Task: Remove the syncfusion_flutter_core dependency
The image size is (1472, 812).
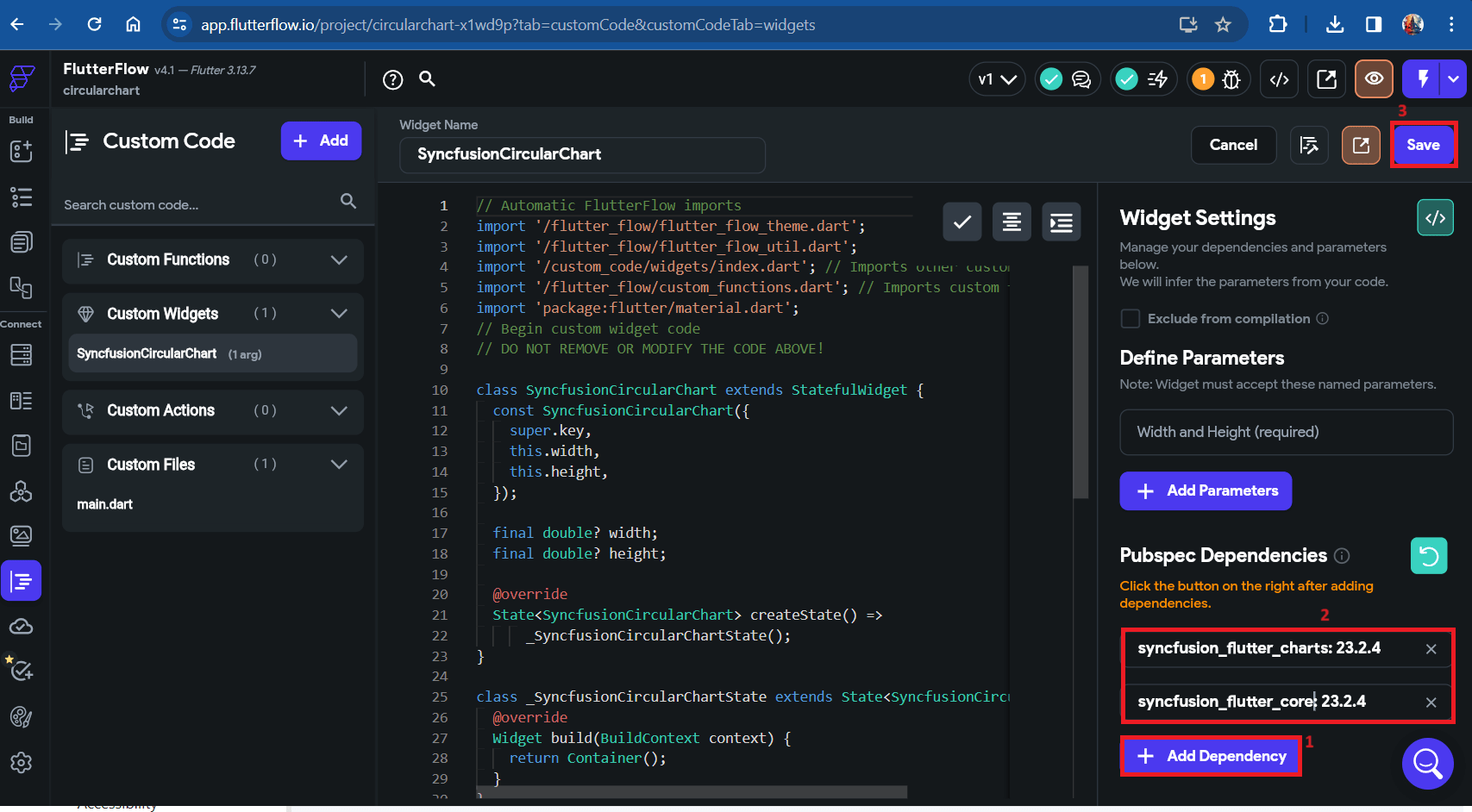Action: (x=1431, y=703)
